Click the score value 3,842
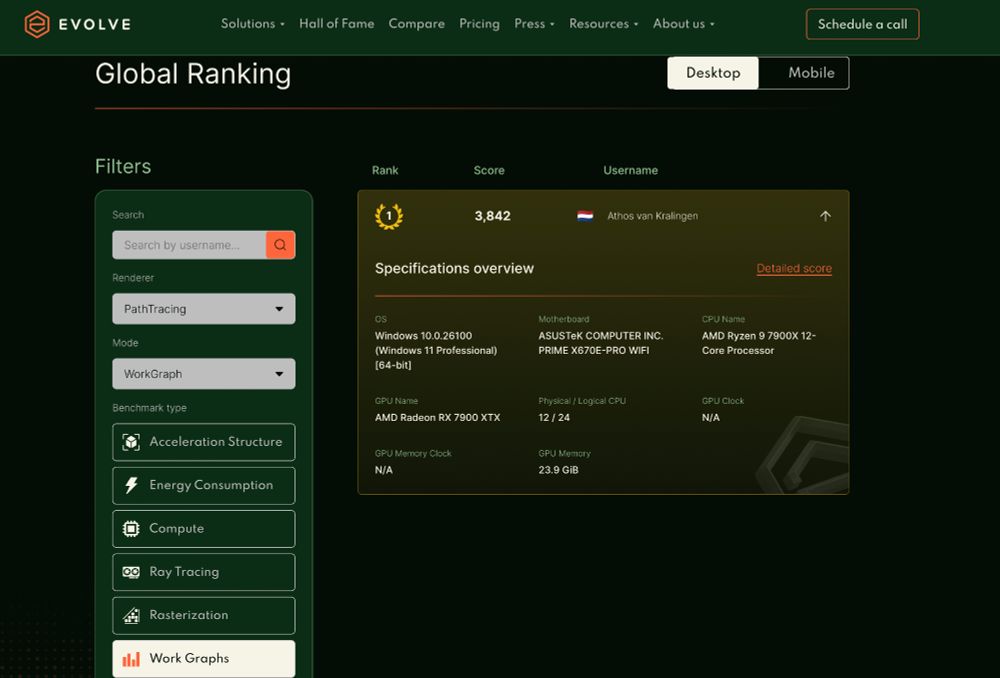Viewport: 1000px width, 678px height. pyautogui.click(x=492, y=216)
